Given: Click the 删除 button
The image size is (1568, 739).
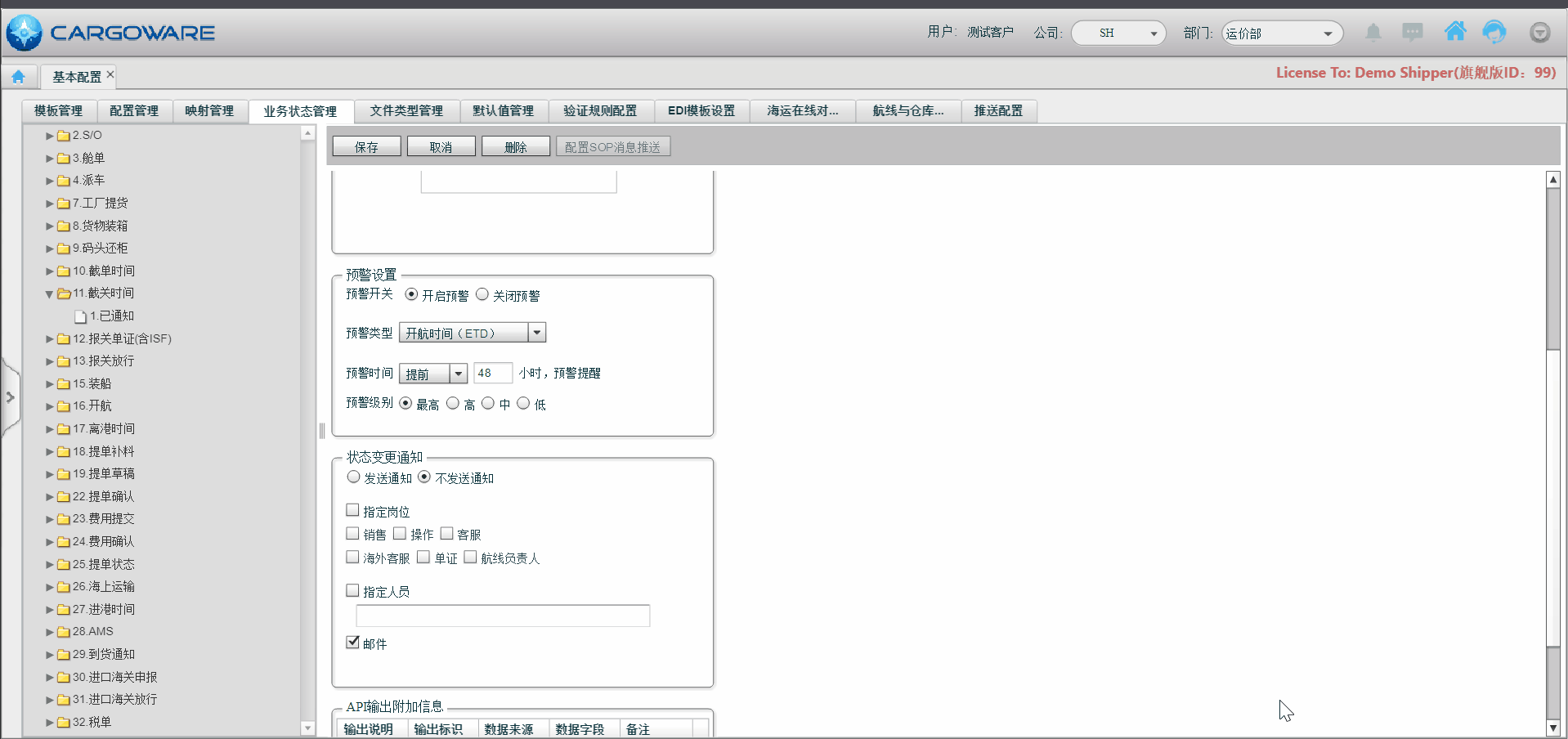Looking at the screenshot, I should click(515, 147).
